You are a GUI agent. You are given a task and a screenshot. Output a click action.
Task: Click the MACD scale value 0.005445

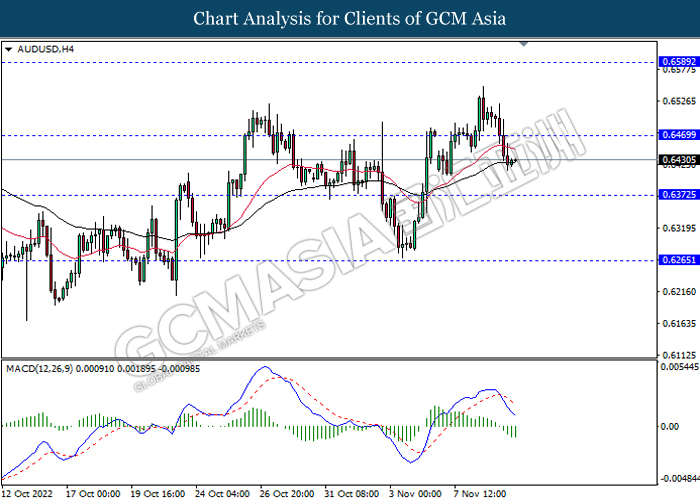click(679, 367)
